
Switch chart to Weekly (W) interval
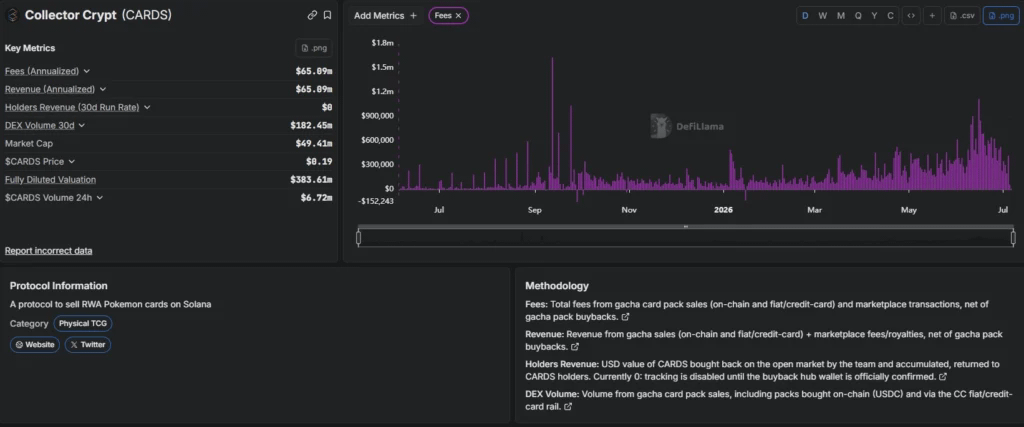tap(822, 16)
